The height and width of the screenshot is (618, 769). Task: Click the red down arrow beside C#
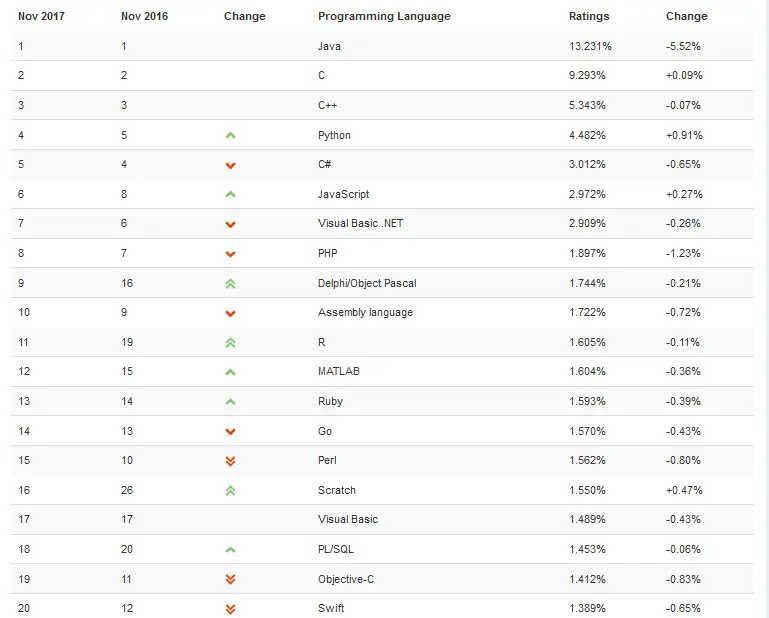click(x=231, y=165)
